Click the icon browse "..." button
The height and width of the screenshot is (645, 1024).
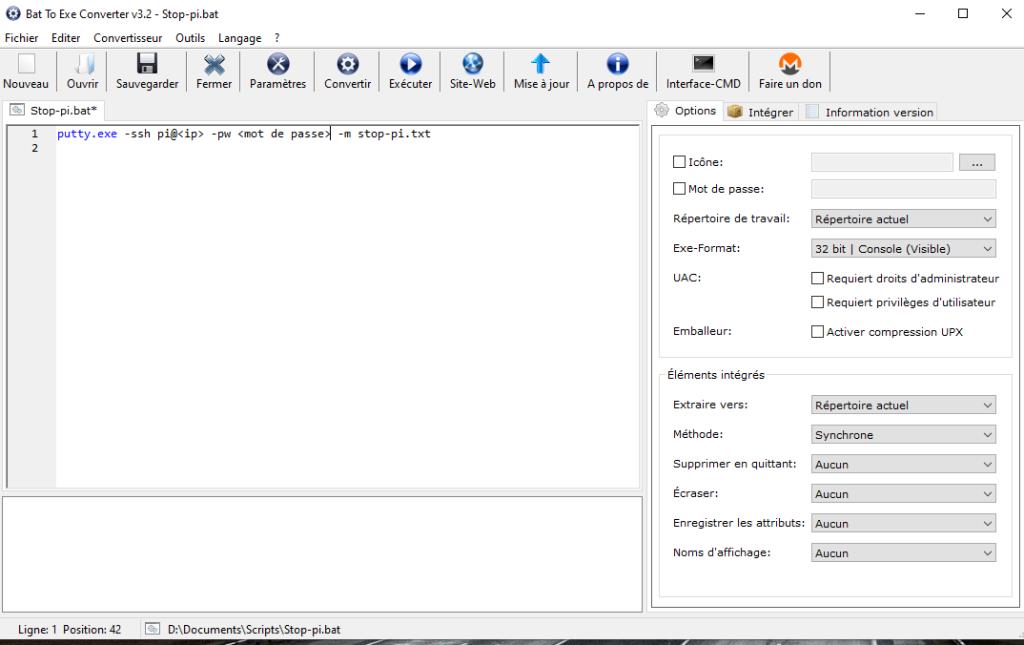pos(977,162)
